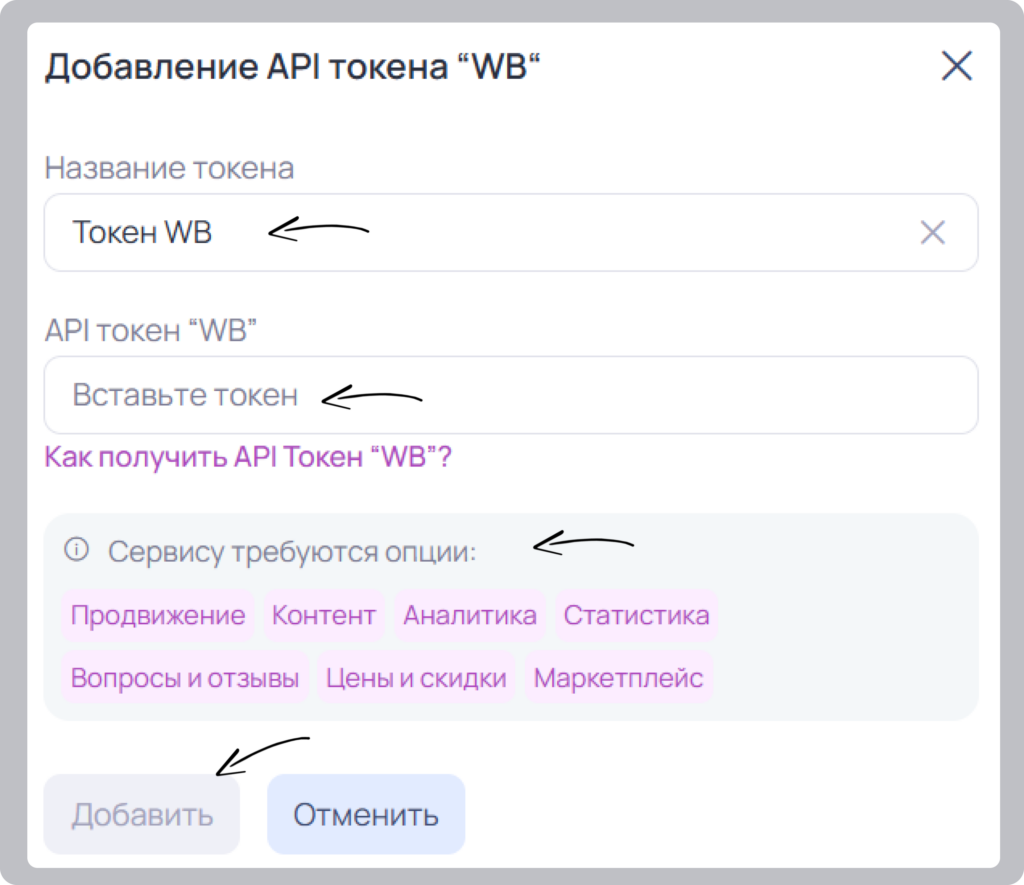Click the 'Добавить' button

(142, 814)
